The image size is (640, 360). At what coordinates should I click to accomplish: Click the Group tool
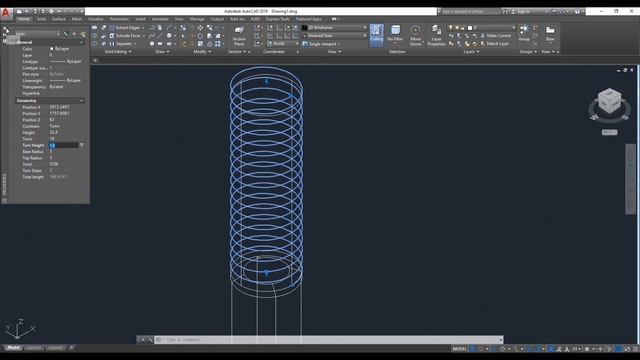click(524, 33)
